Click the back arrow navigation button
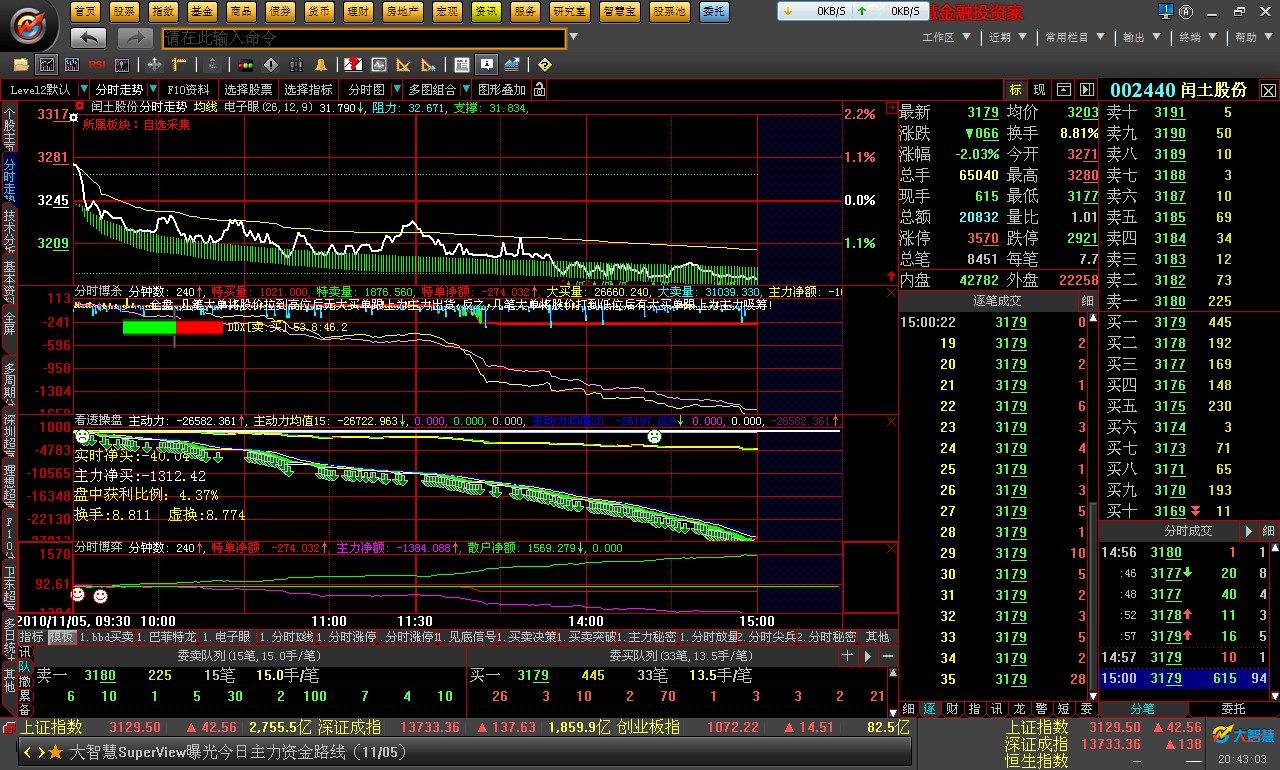The height and width of the screenshot is (770, 1280). pos(89,38)
